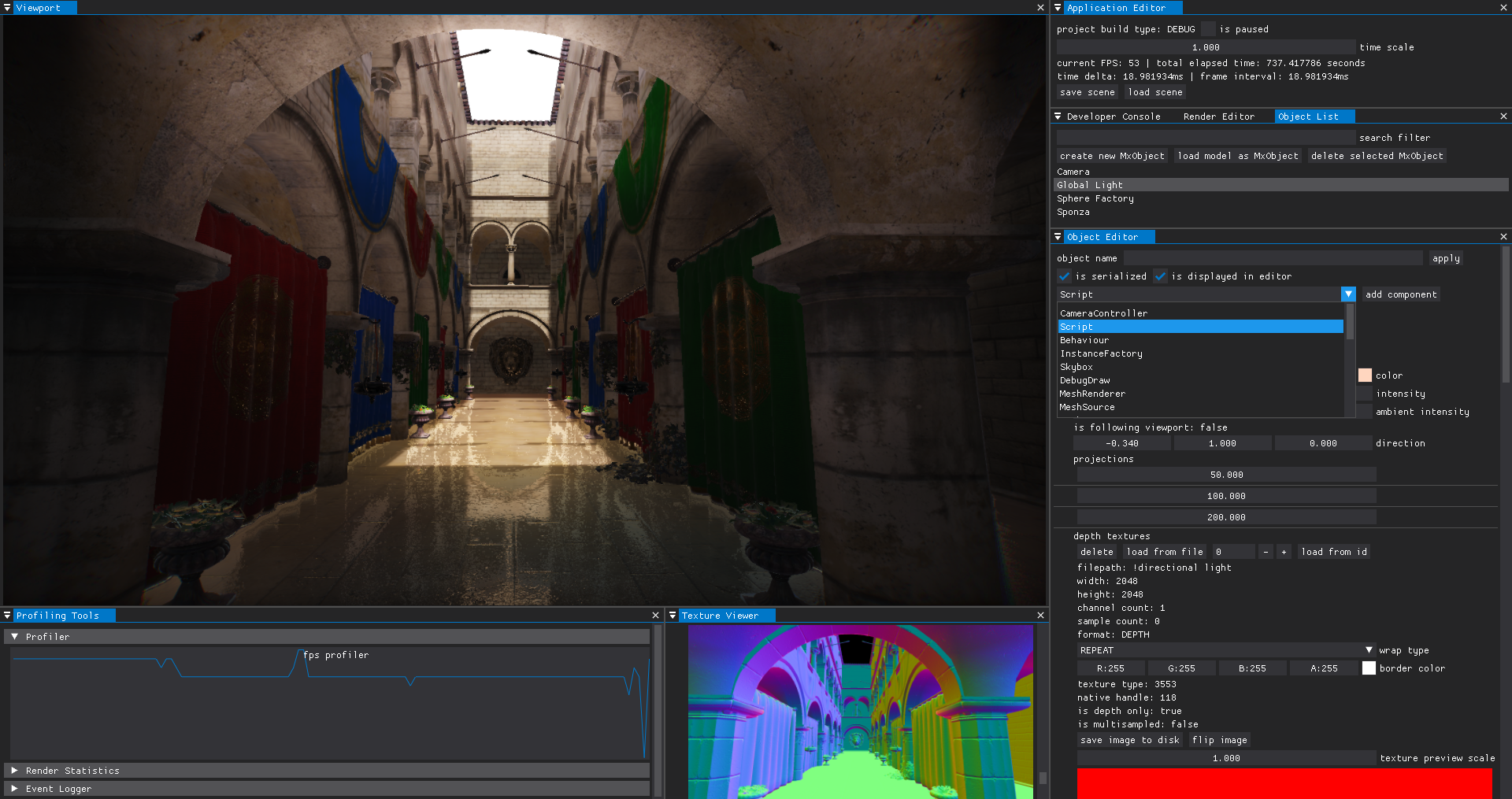
Task: Delete the selected MxObject
Action: pyautogui.click(x=1377, y=156)
